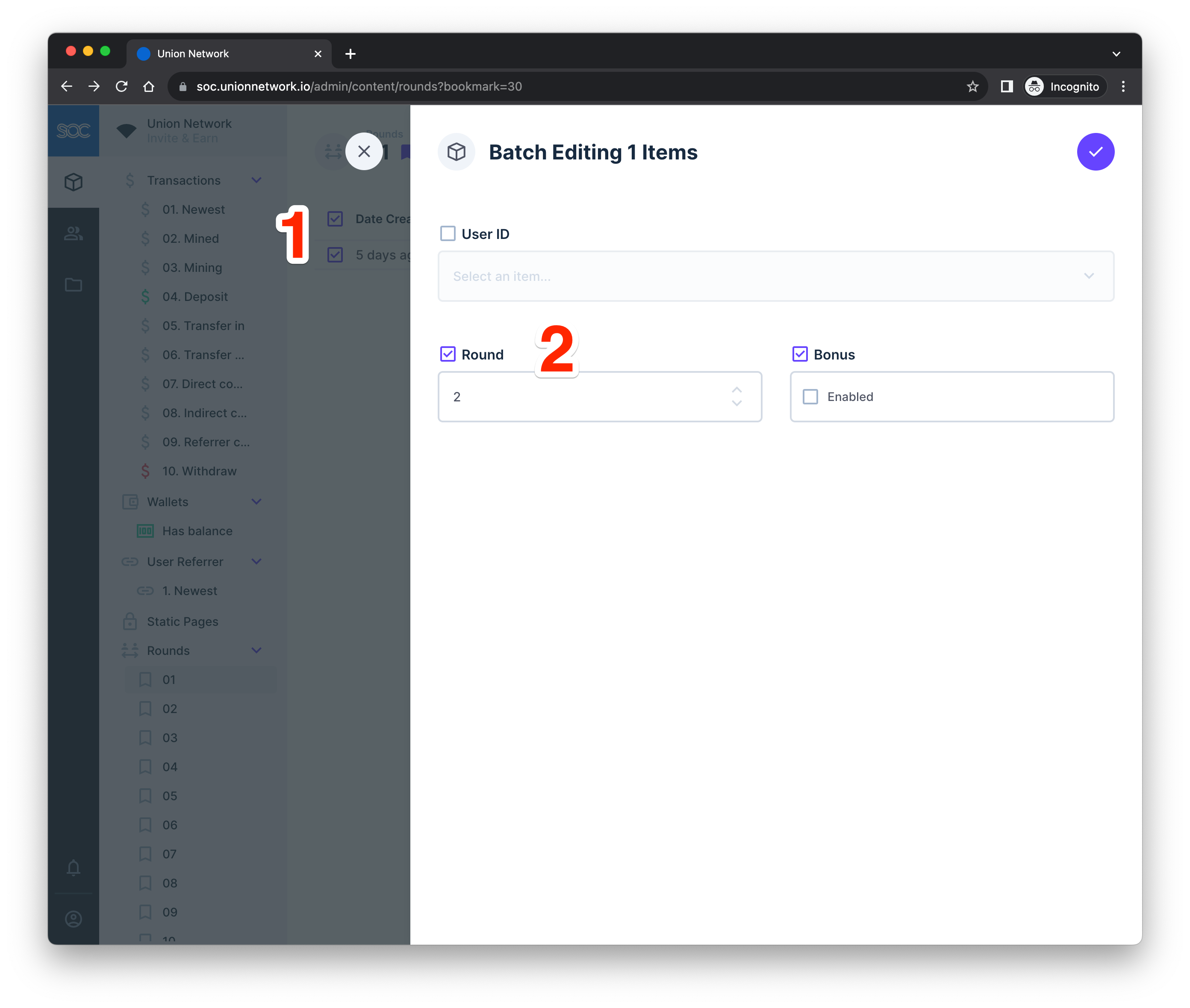Close the batch editing panel with the X
Screen dimensions: 1190x1008
pyautogui.click(x=364, y=151)
